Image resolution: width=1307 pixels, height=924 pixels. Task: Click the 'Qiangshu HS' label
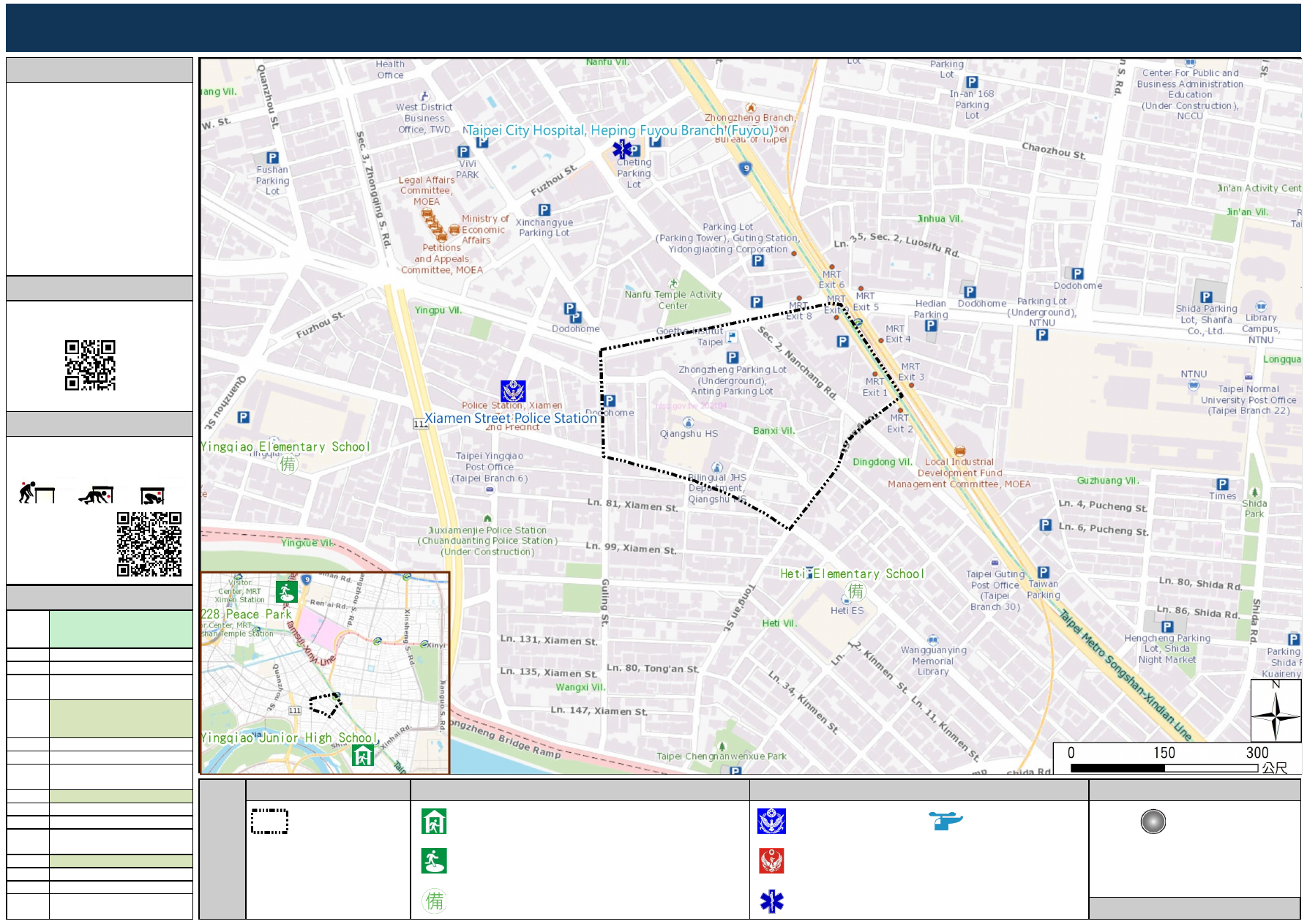coord(689,434)
